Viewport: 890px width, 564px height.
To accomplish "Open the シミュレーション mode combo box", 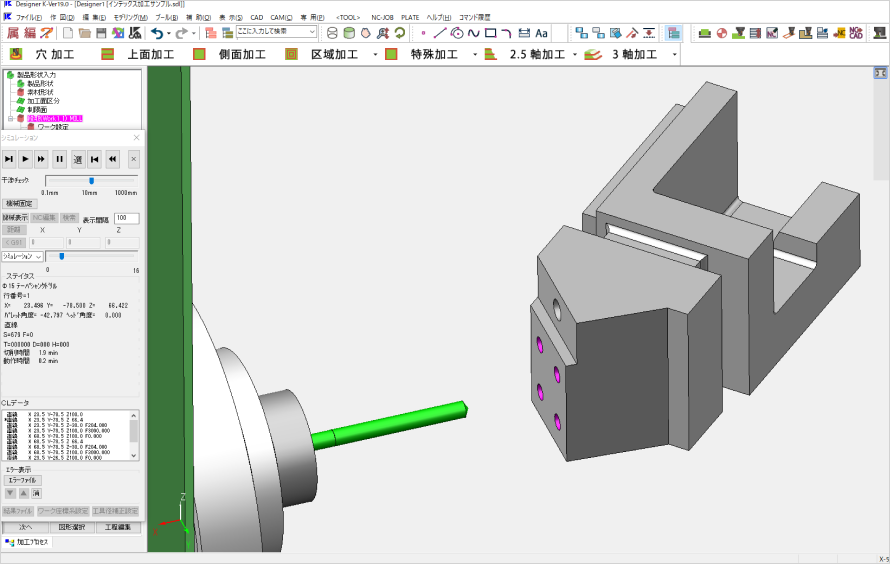I will [x=22, y=256].
